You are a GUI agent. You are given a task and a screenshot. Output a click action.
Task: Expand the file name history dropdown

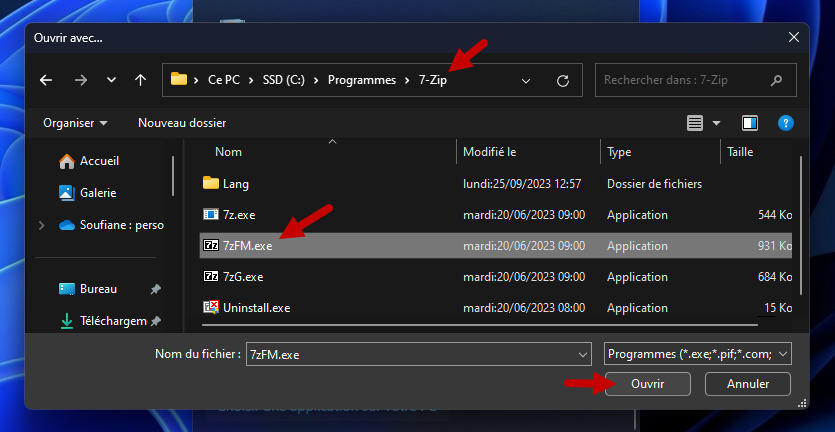(582, 354)
